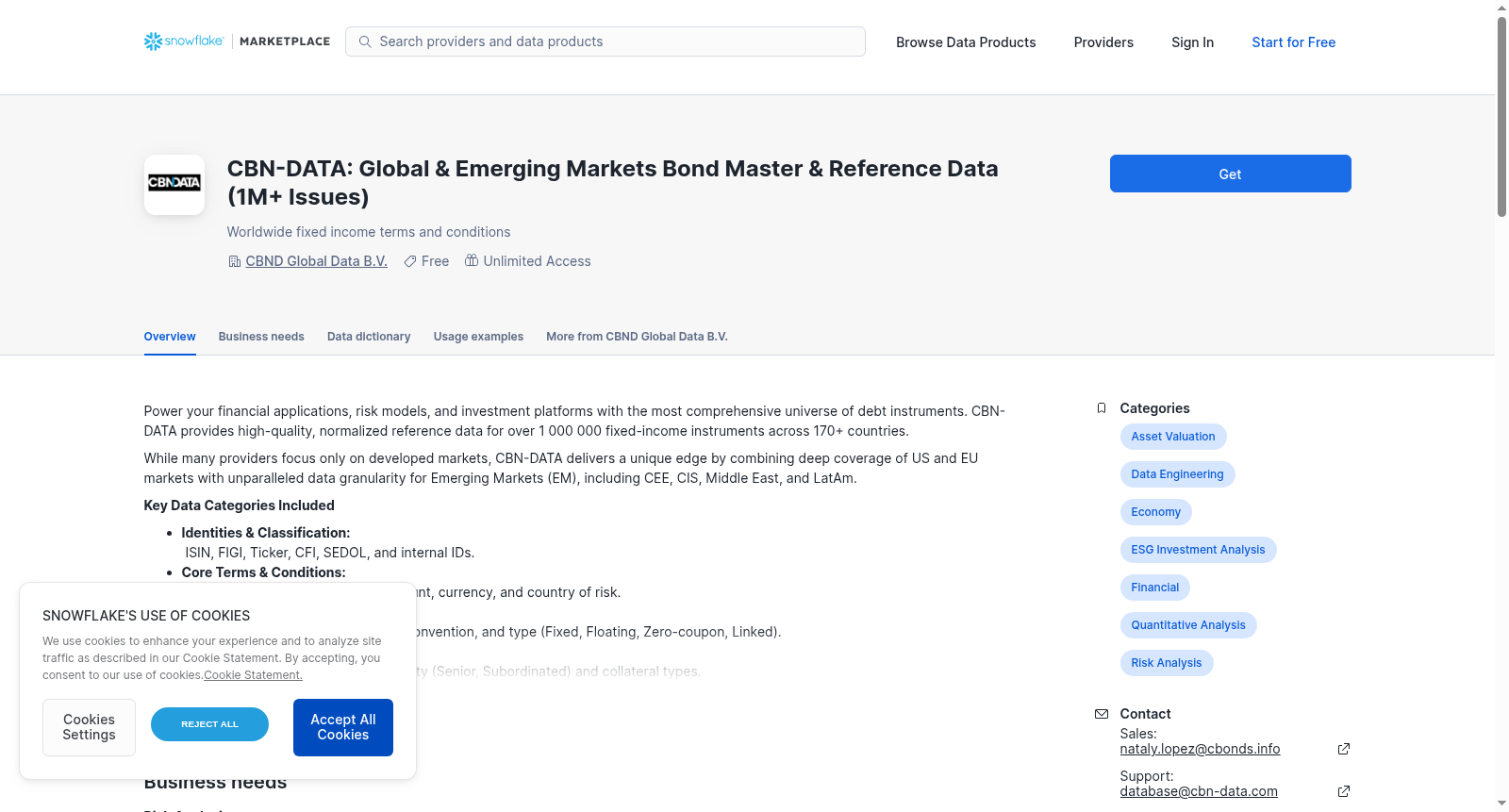The height and width of the screenshot is (812, 1509).
Task: Click the Categories bookmark icon
Action: [x=1102, y=408]
